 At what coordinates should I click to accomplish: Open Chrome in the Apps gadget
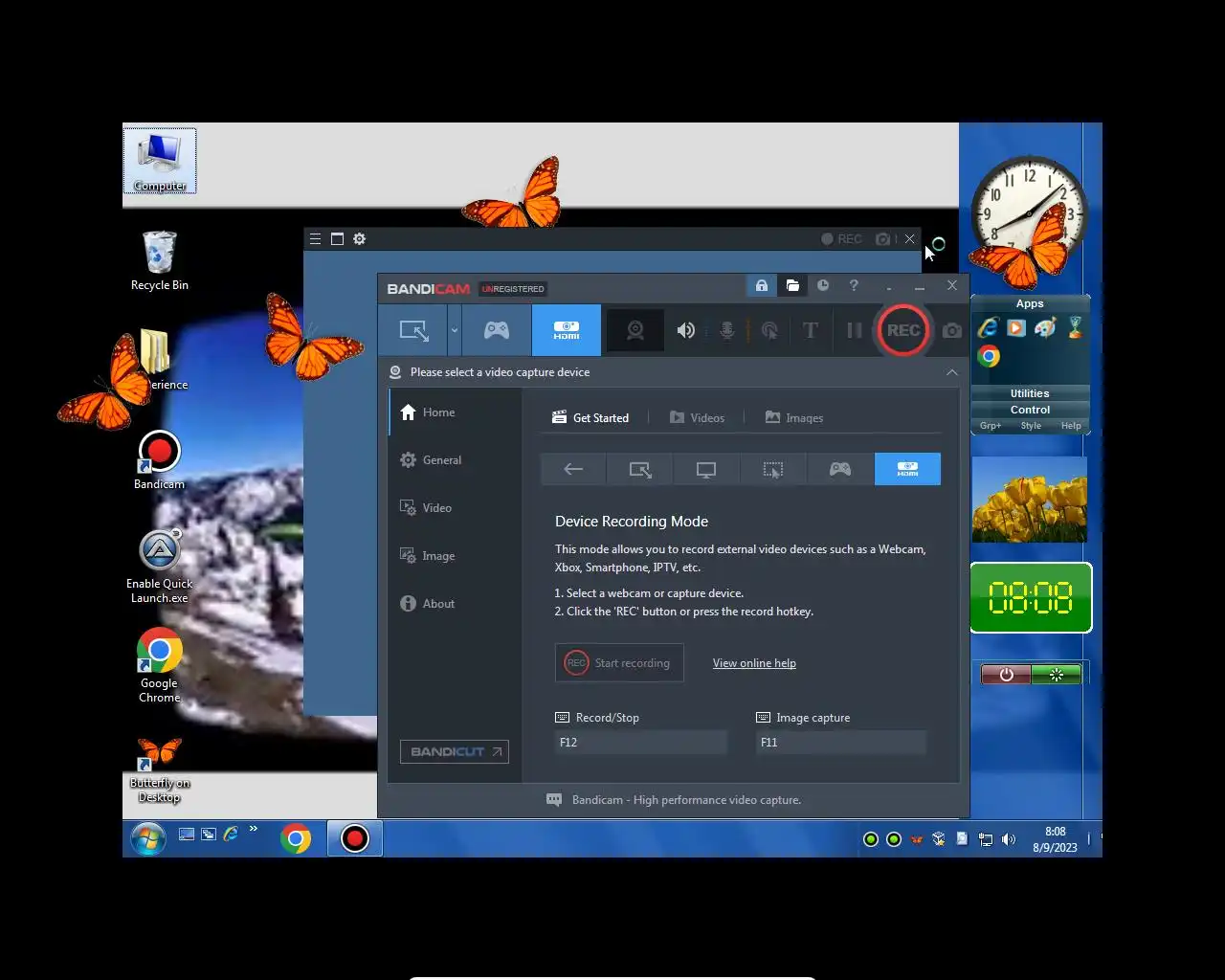(x=989, y=357)
